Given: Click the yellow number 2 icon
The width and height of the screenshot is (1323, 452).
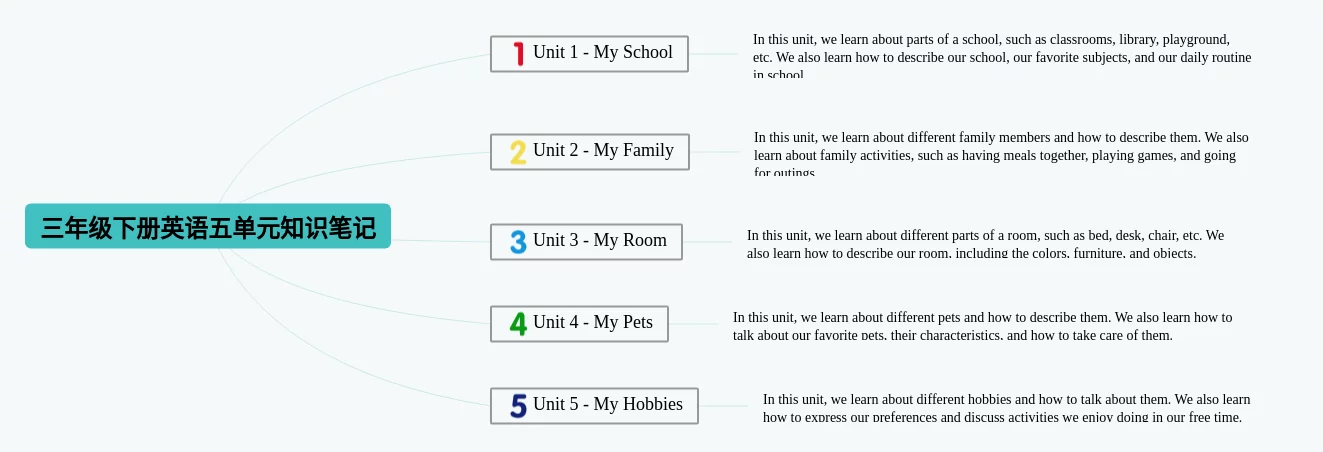Looking at the screenshot, I should click(x=518, y=152).
